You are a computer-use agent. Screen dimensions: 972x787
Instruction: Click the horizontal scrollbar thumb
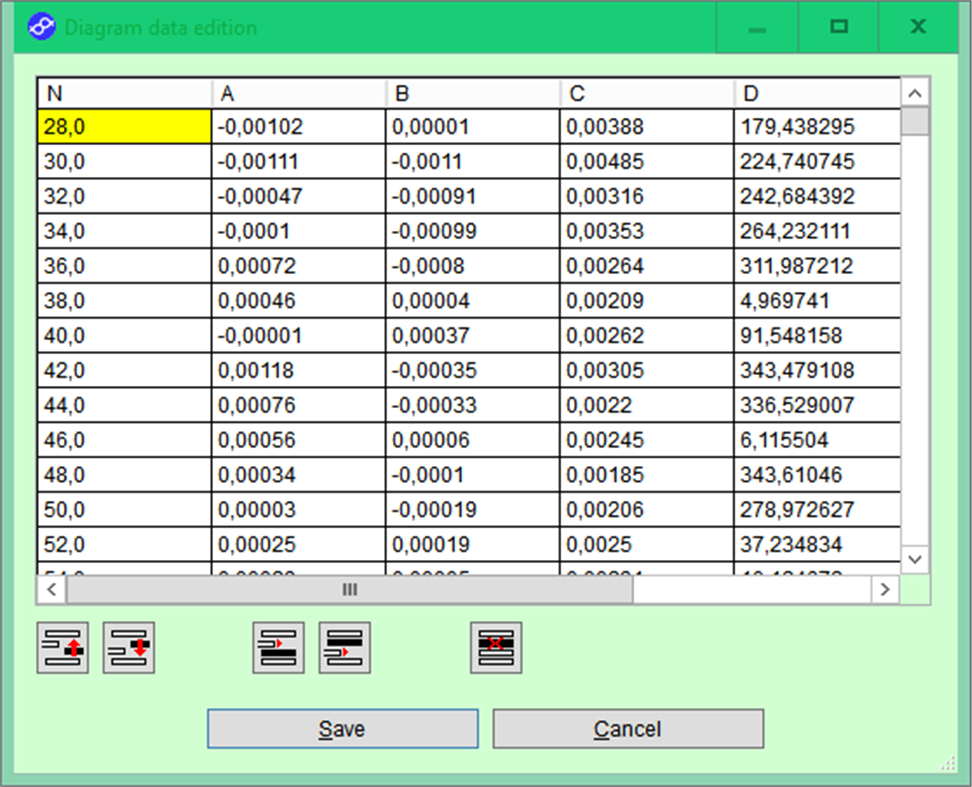pos(348,590)
